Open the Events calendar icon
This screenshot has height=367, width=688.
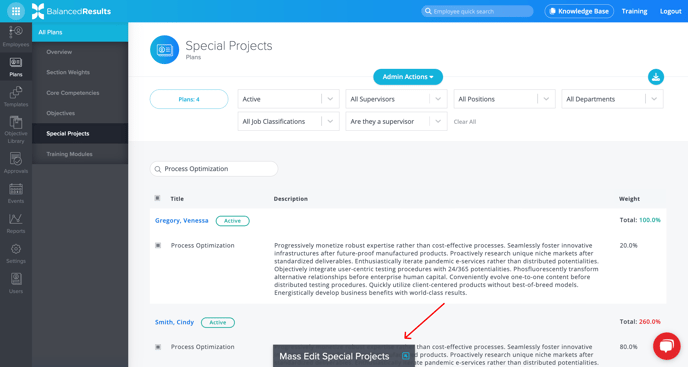[x=16, y=193]
